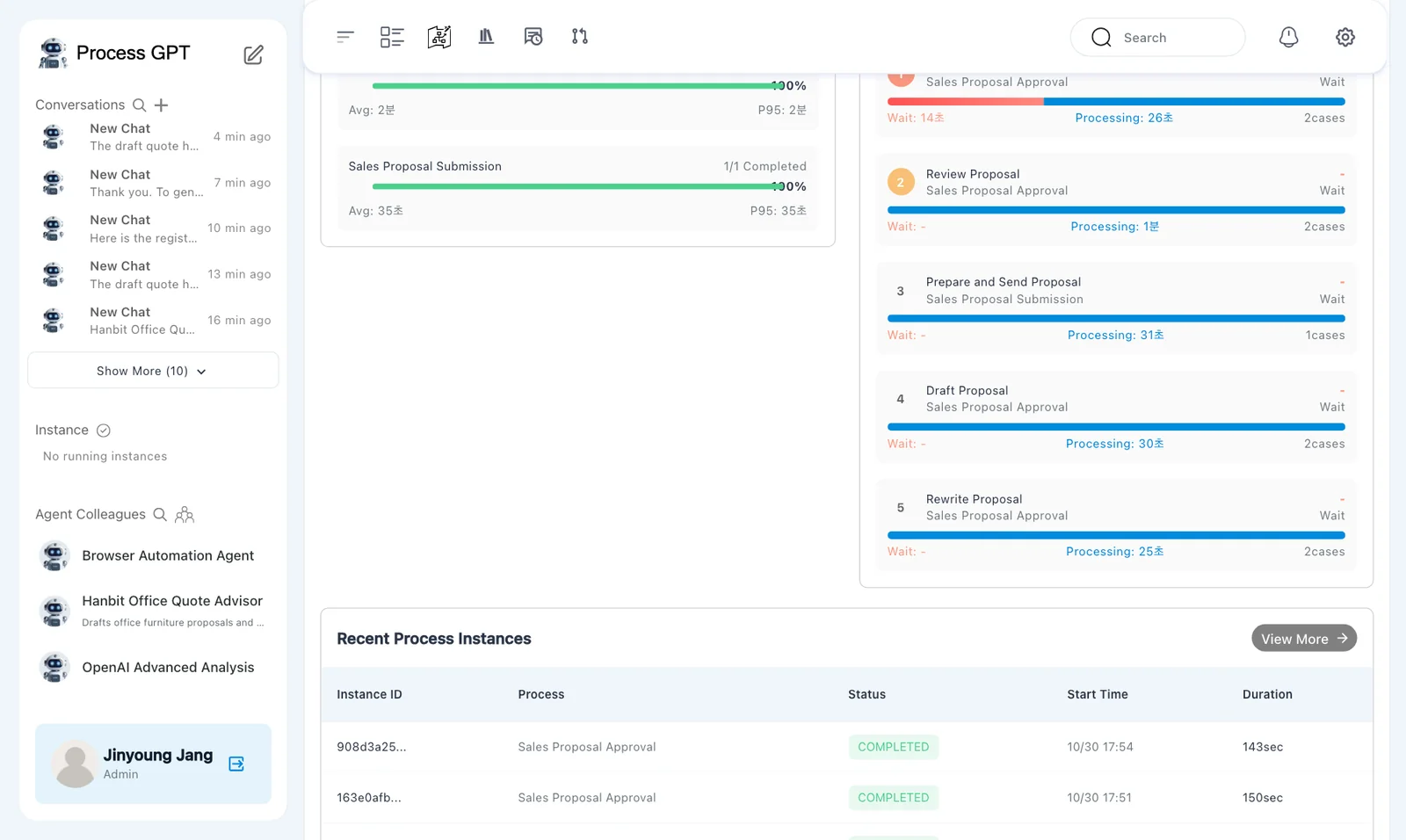Open the New Chat from 7 min ago
This screenshot has width=1406, height=840.
tap(155, 183)
